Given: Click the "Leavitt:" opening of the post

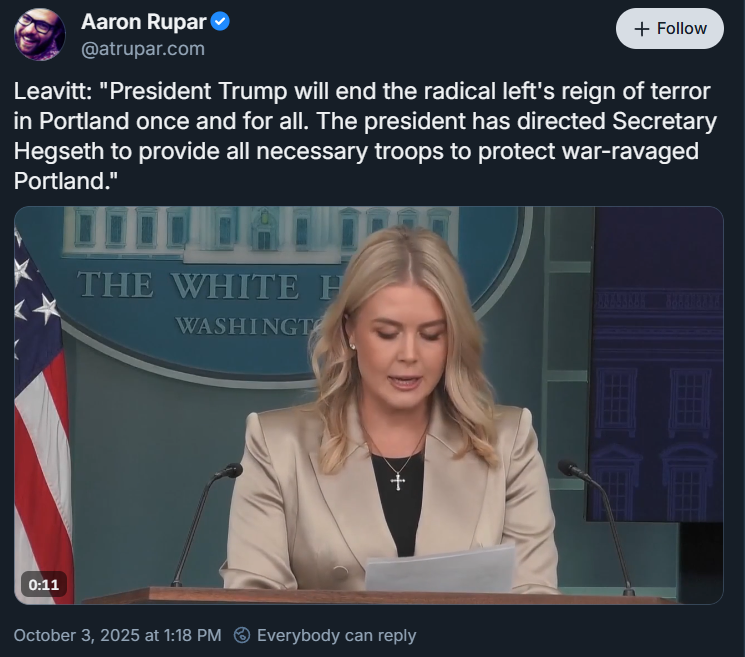Looking at the screenshot, I should pos(53,92).
